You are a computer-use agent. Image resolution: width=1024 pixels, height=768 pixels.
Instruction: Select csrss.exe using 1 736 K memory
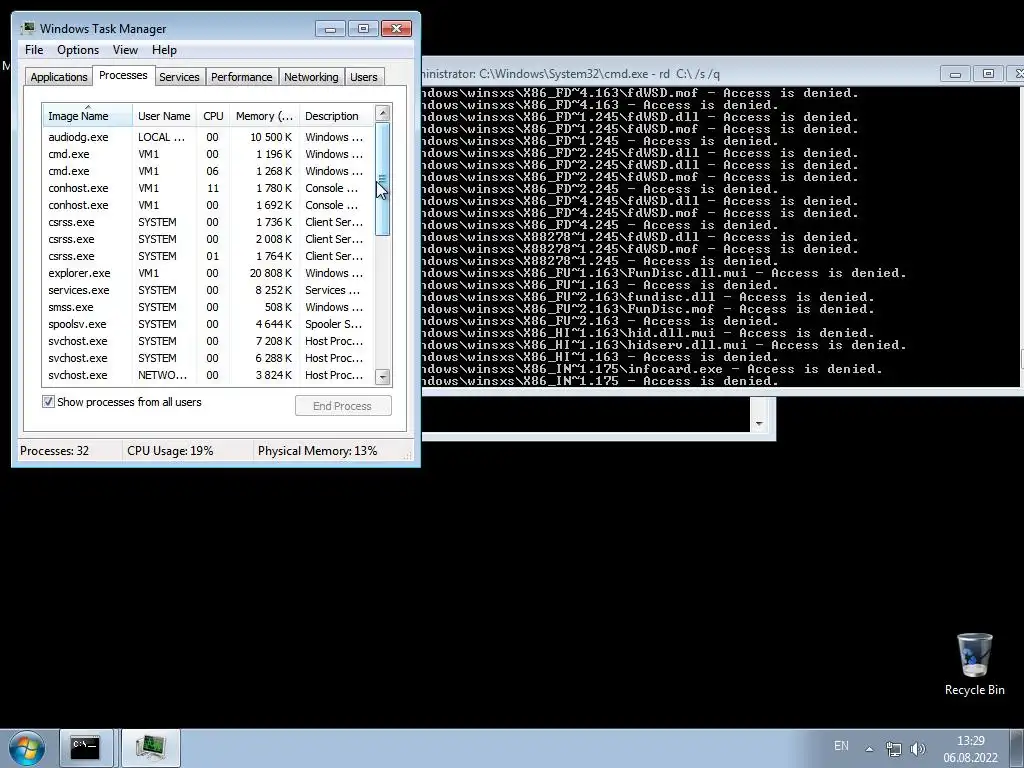(209, 222)
